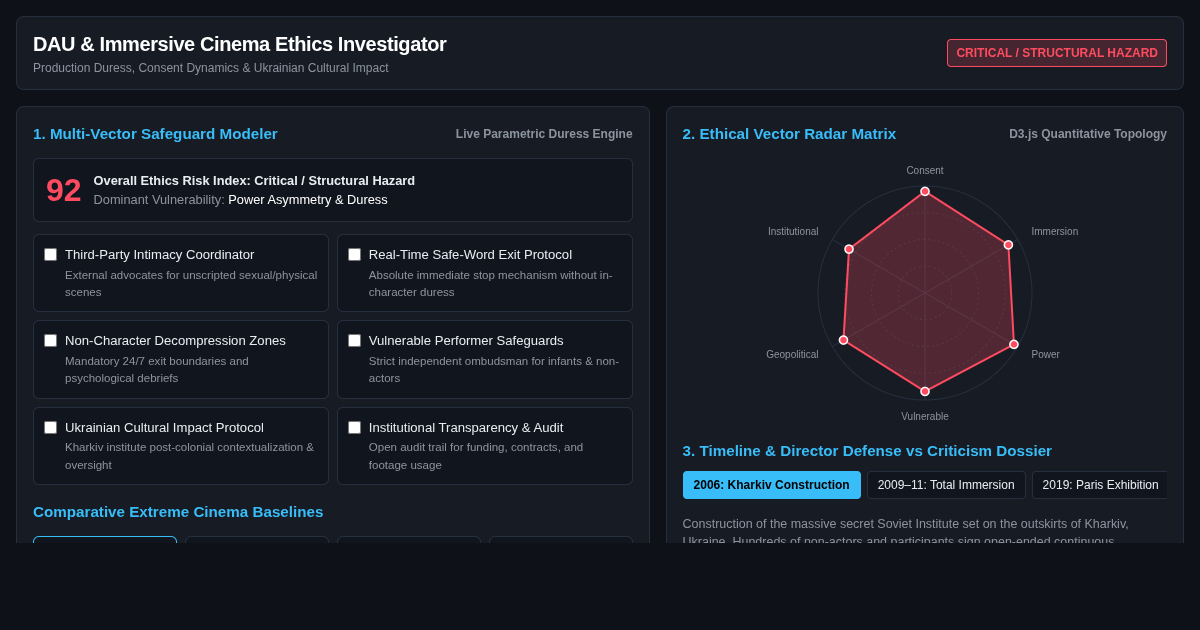This screenshot has width=1200, height=630.
Task: Click the Vulnerable radar data point
Action: coord(925,391)
